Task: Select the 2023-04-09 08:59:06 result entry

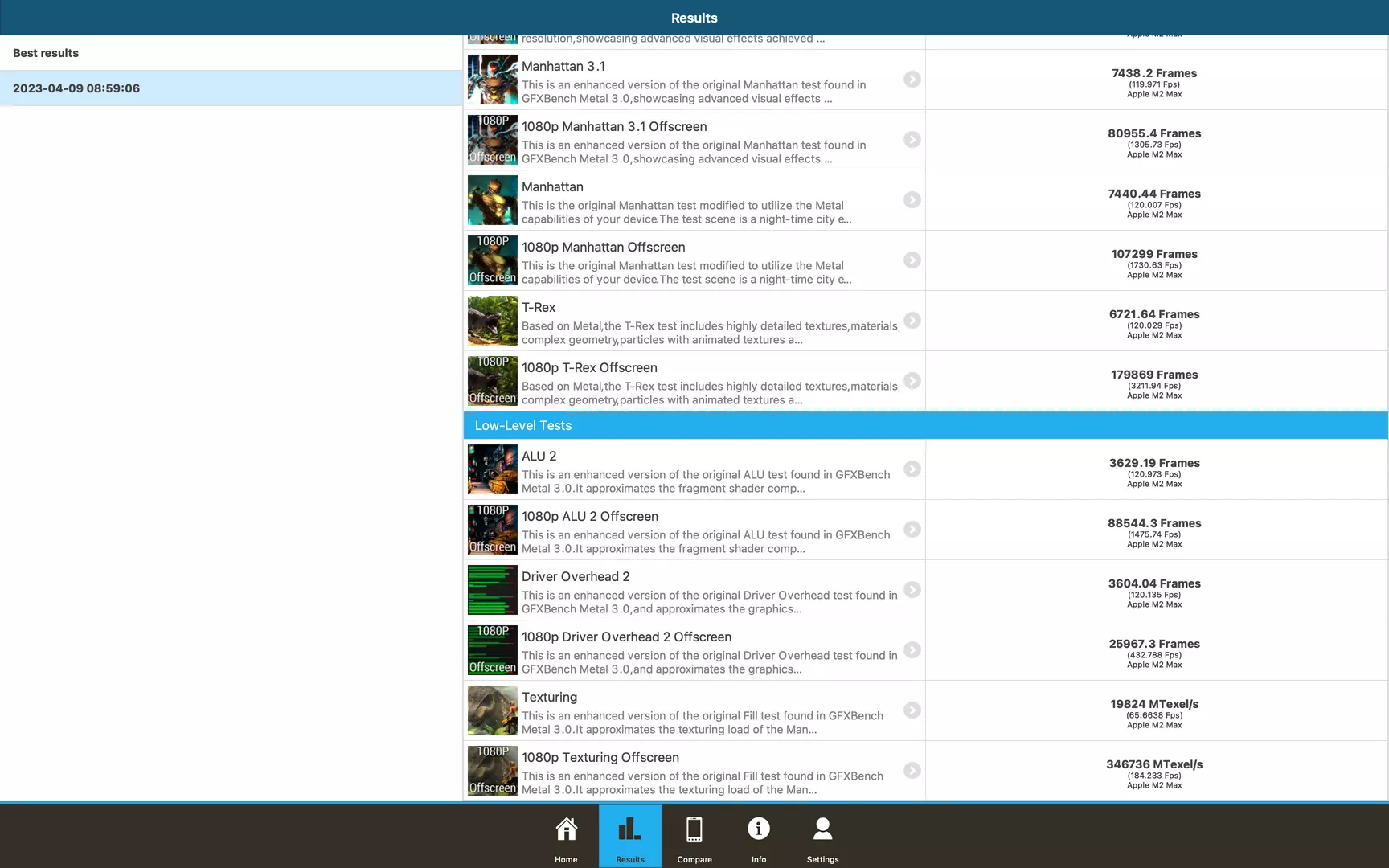Action: (231, 88)
